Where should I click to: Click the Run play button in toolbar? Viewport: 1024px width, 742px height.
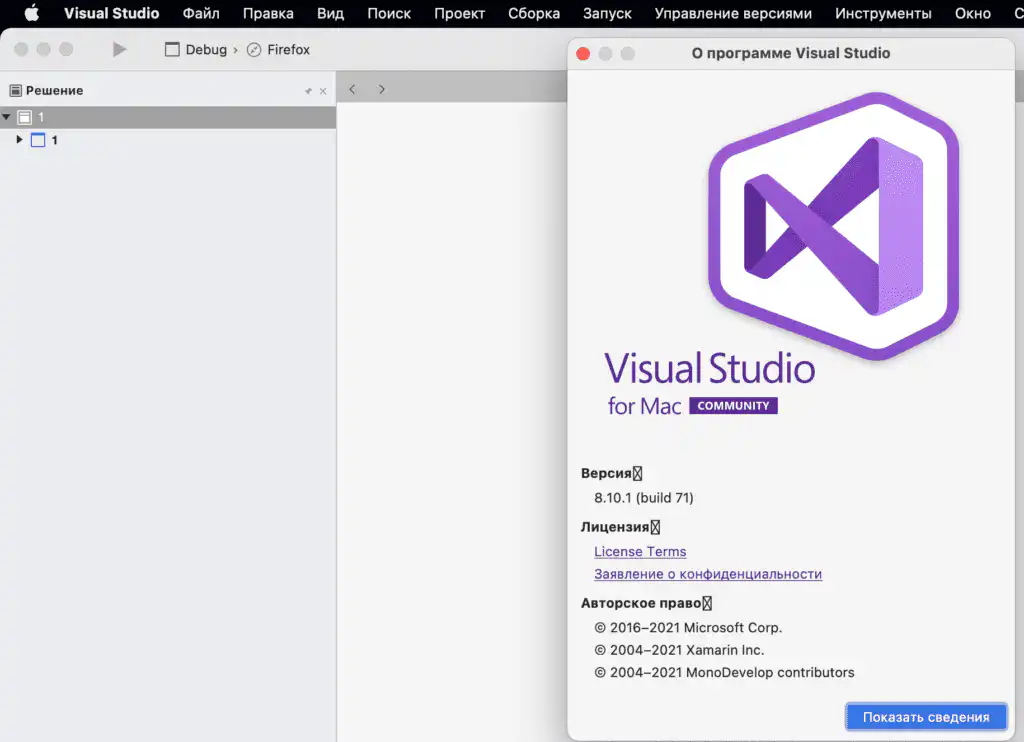pyautogui.click(x=119, y=50)
